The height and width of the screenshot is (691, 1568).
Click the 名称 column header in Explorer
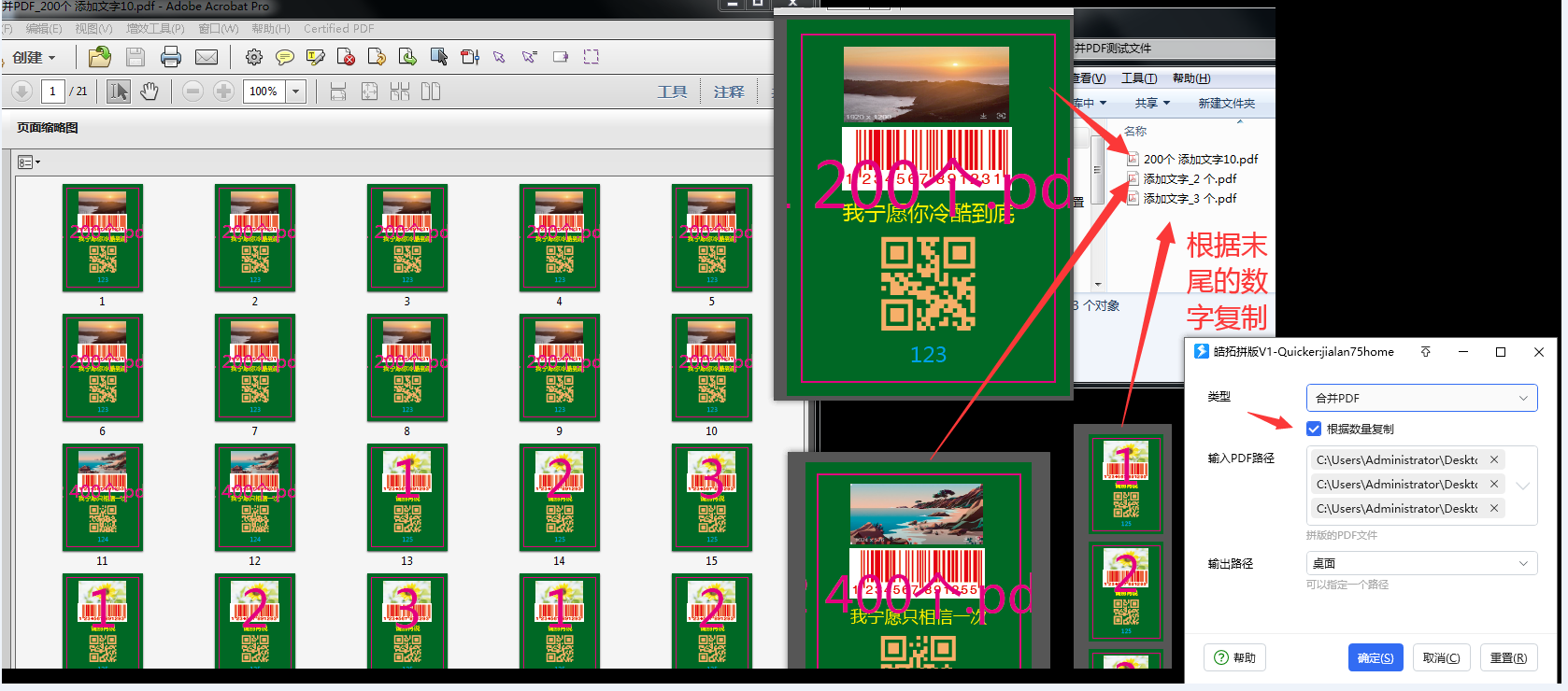(1135, 131)
